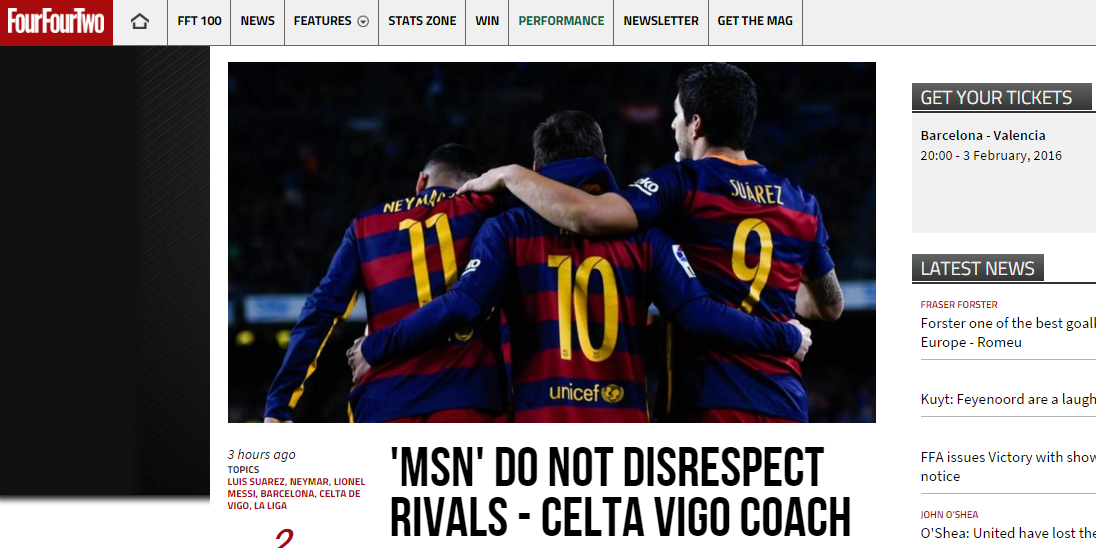Open the Fraser Forster tag

(x=958, y=305)
